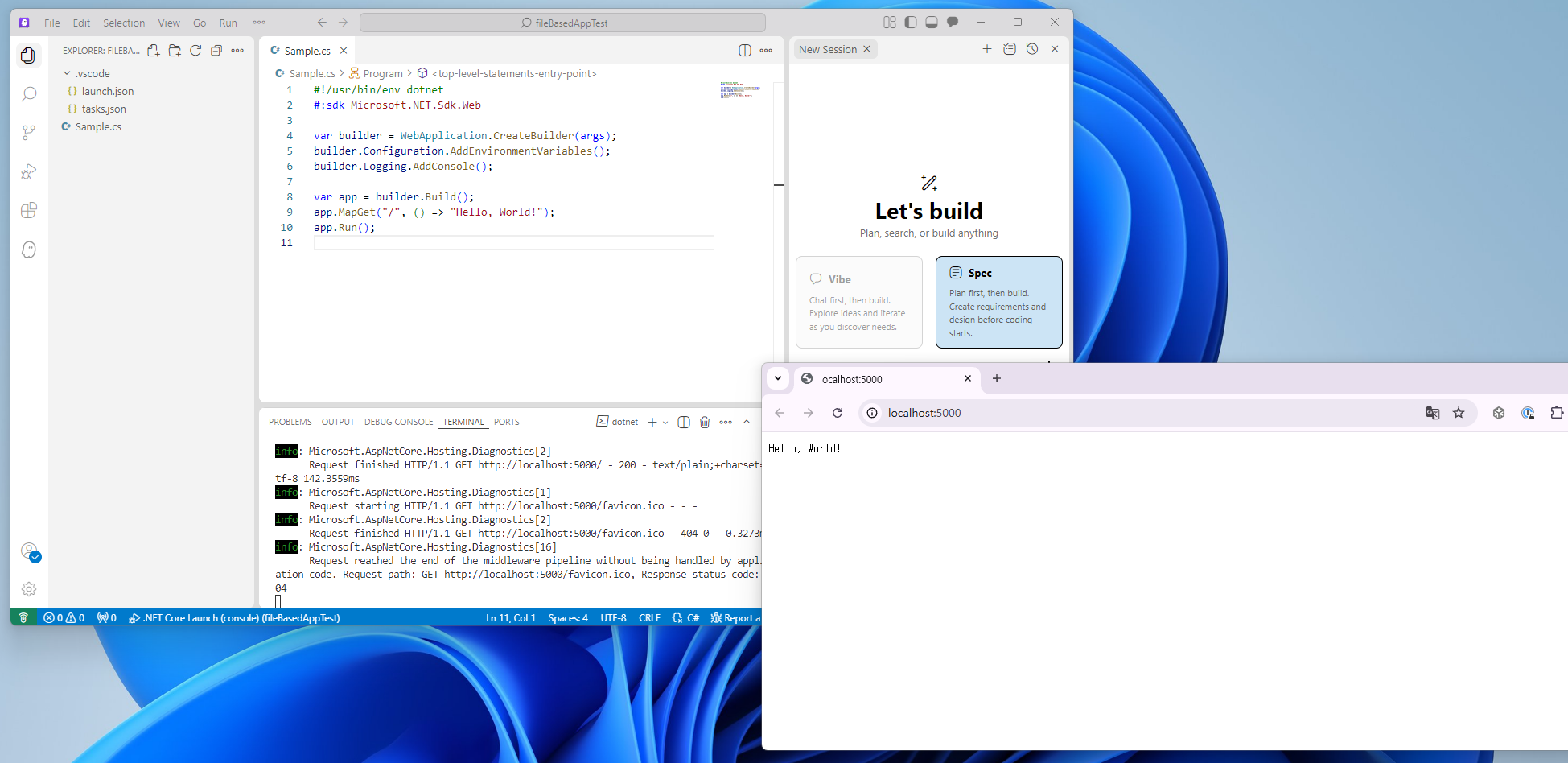
Task: Click the Program breadcrumb item
Action: click(x=376, y=73)
